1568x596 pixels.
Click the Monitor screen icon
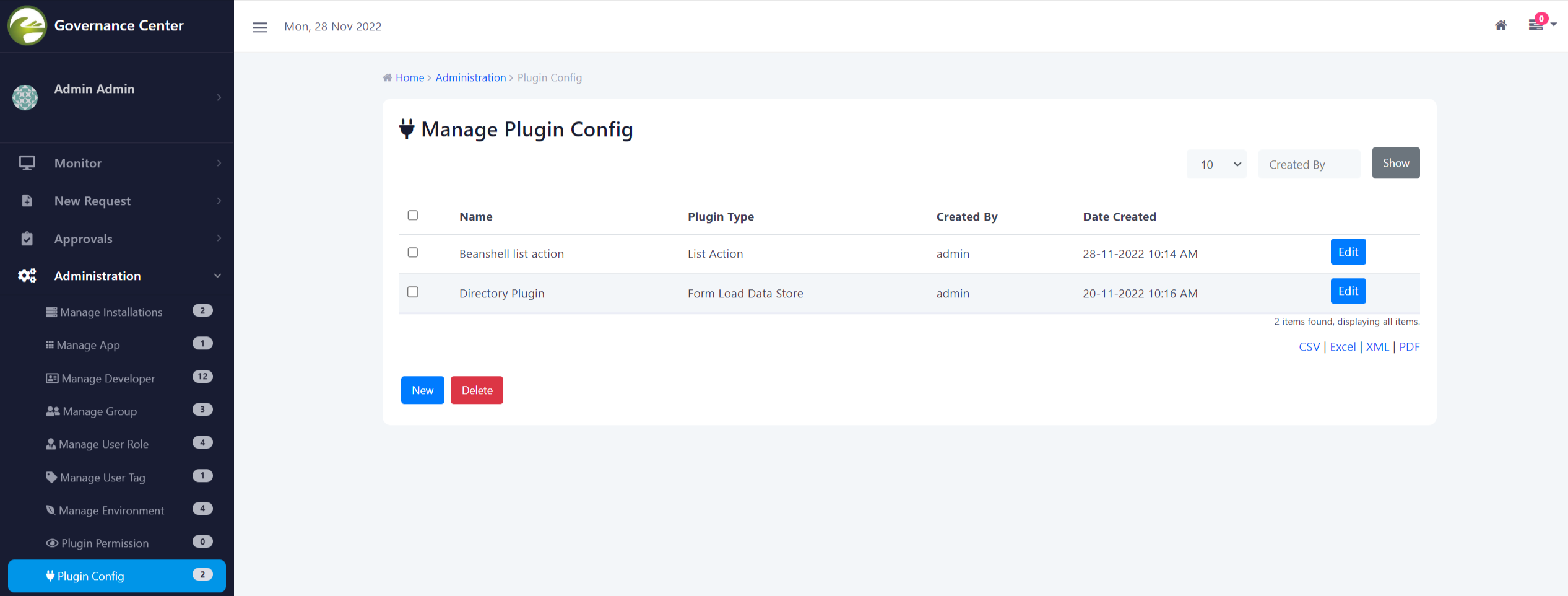click(27, 163)
